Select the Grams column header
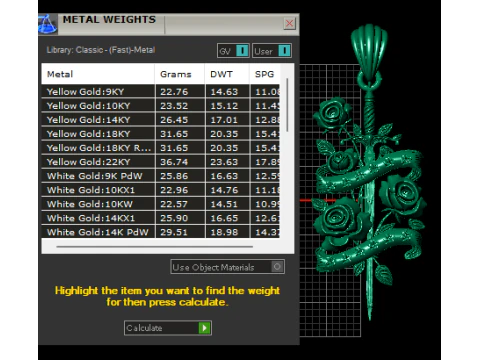The height and width of the screenshot is (360, 480). click(x=180, y=74)
